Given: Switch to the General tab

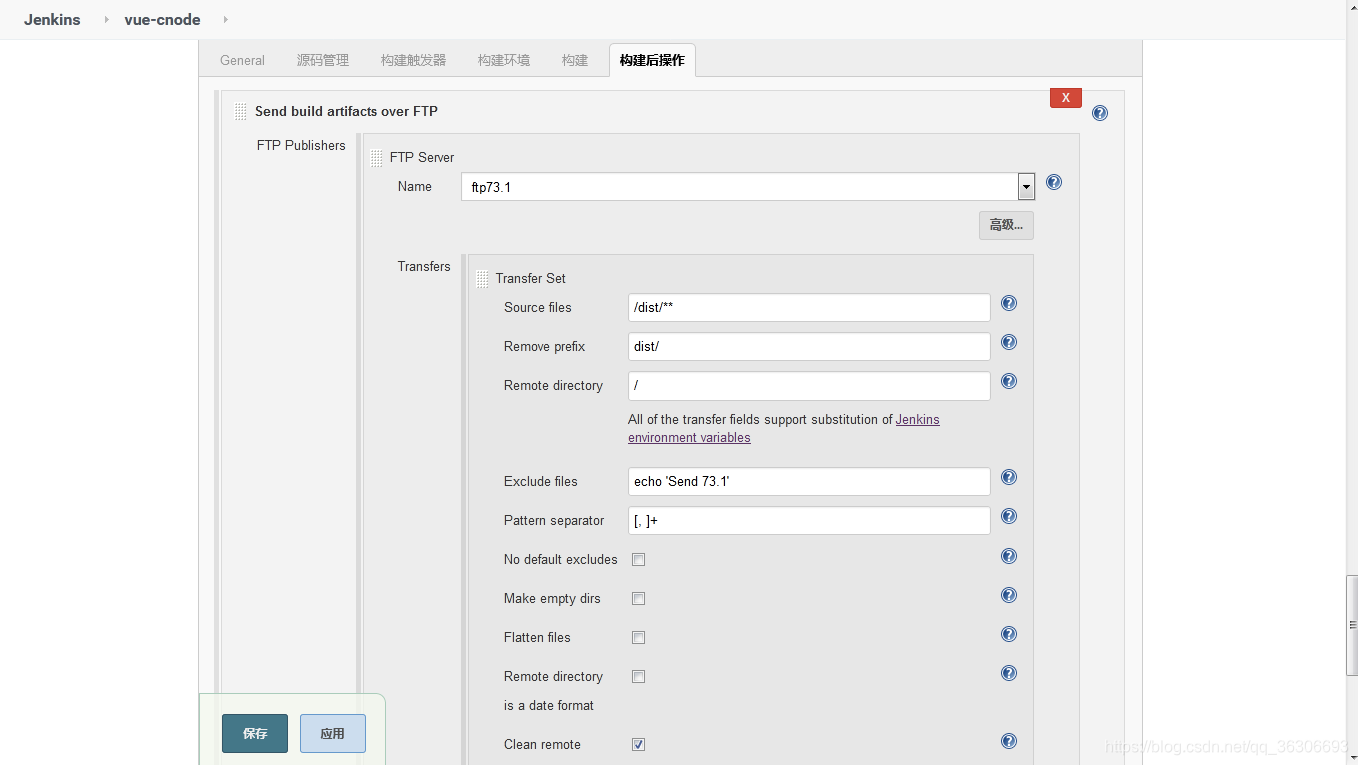Looking at the screenshot, I should point(242,60).
